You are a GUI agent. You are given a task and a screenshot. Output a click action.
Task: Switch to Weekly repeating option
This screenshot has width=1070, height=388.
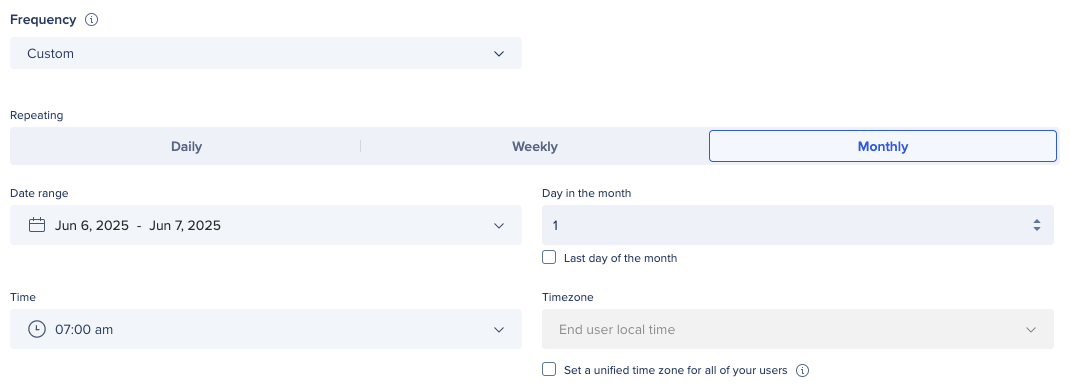point(535,147)
